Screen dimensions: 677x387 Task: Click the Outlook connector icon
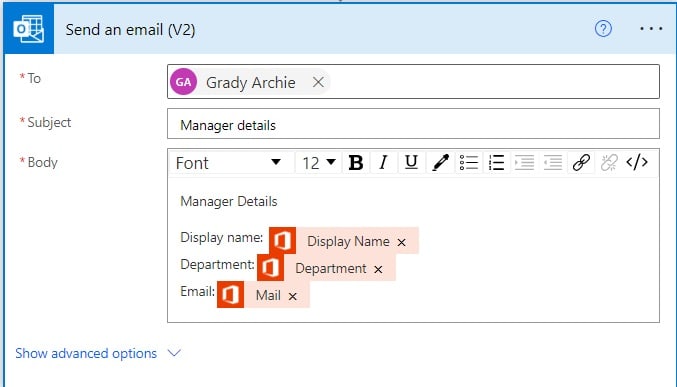[28, 29]
